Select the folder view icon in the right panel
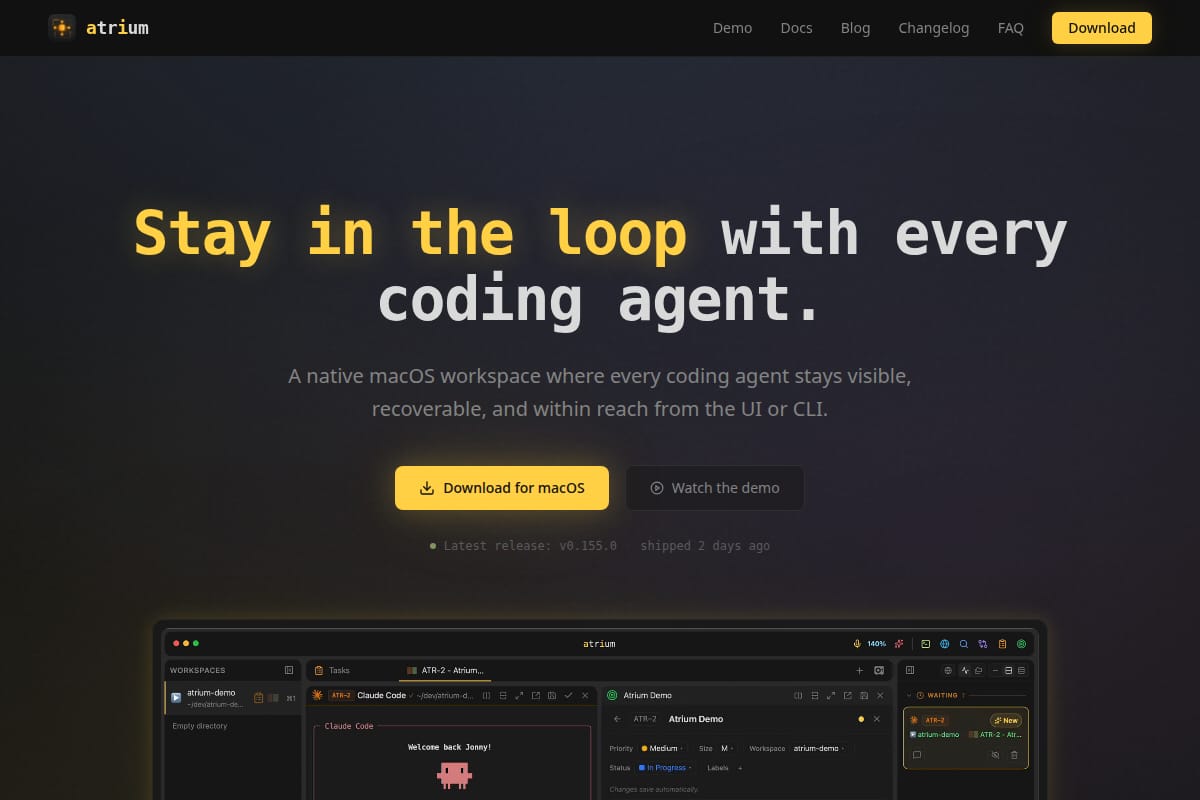 [978, 670]
